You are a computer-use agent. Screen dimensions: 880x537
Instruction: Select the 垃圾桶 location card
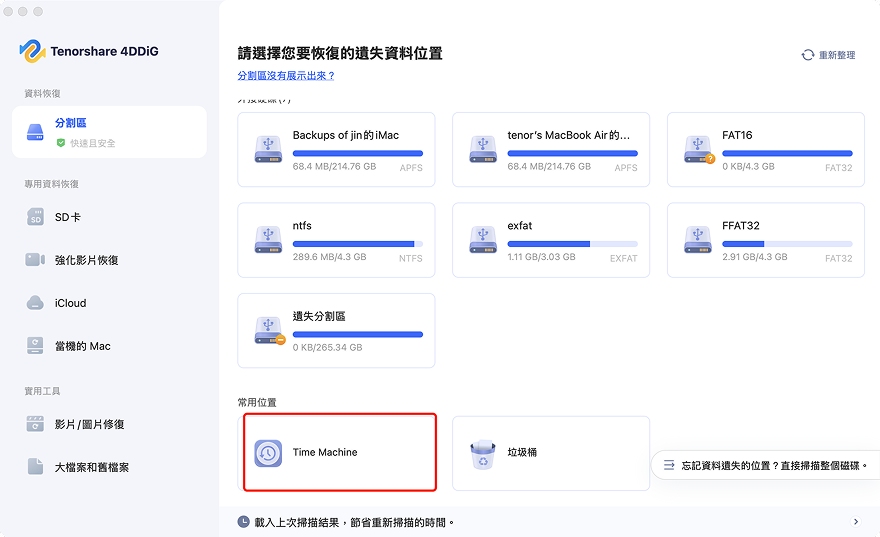coord(551,453)
